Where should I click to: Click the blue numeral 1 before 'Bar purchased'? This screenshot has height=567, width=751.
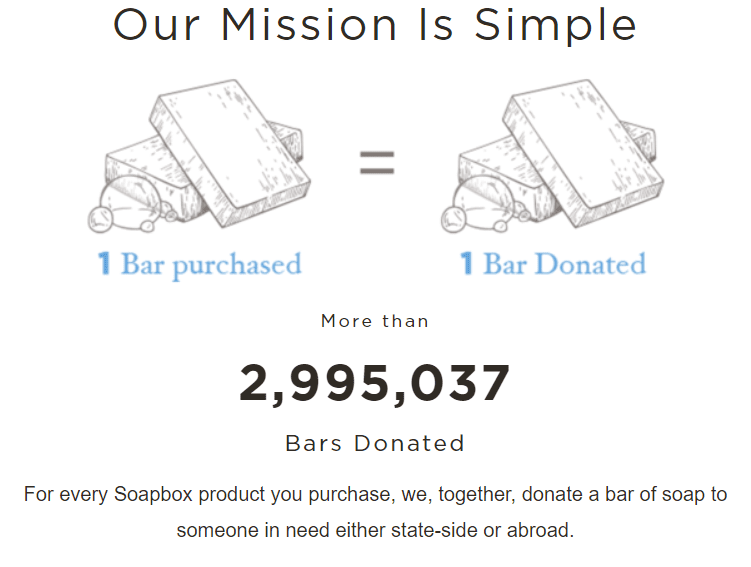tap(105, 265)
